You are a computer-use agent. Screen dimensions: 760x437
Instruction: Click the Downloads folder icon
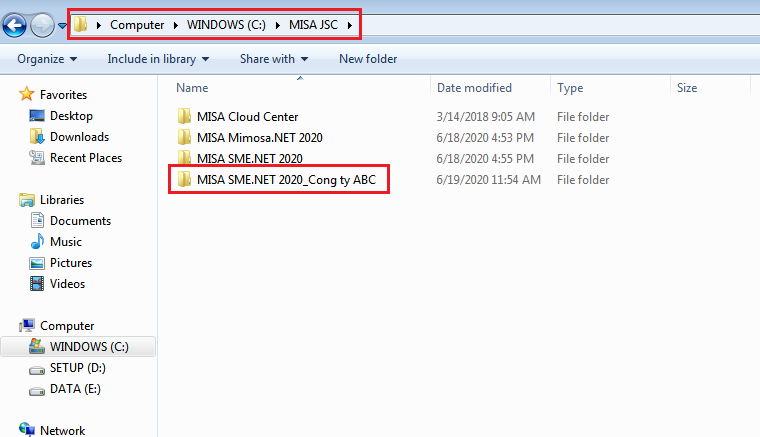[37, 137]
